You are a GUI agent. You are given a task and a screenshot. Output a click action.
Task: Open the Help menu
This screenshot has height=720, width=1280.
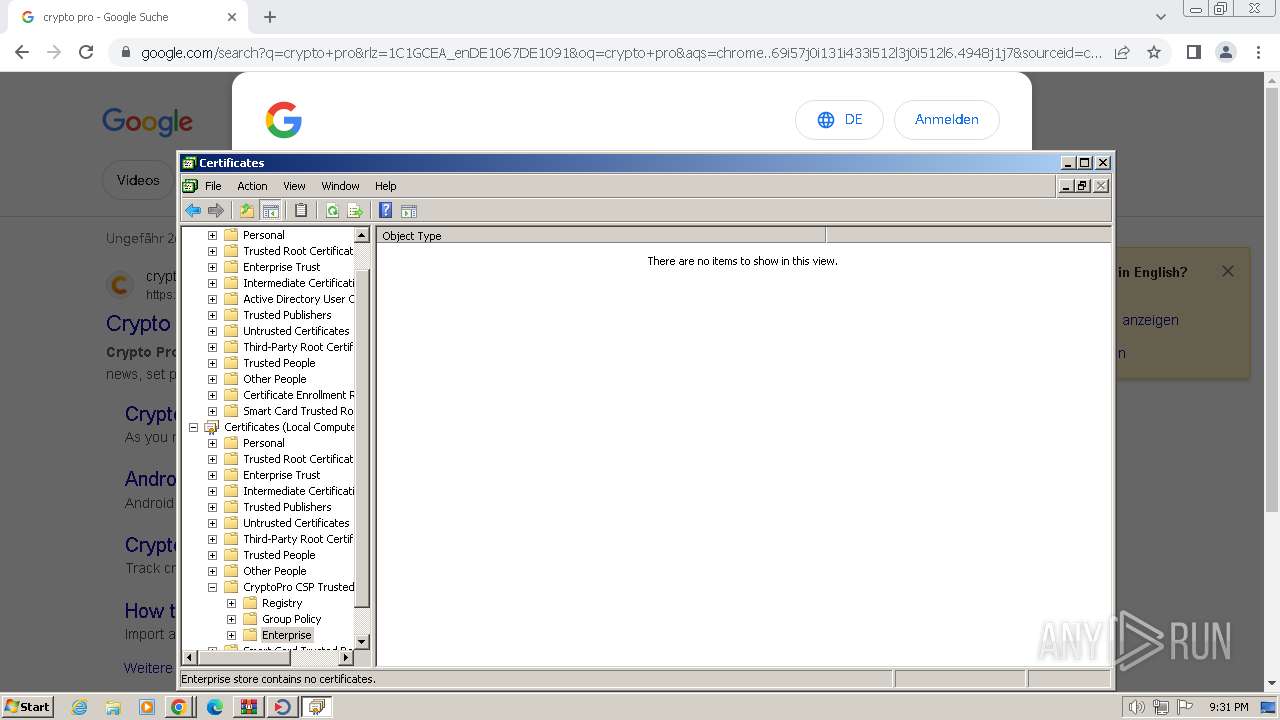(386, 186)
